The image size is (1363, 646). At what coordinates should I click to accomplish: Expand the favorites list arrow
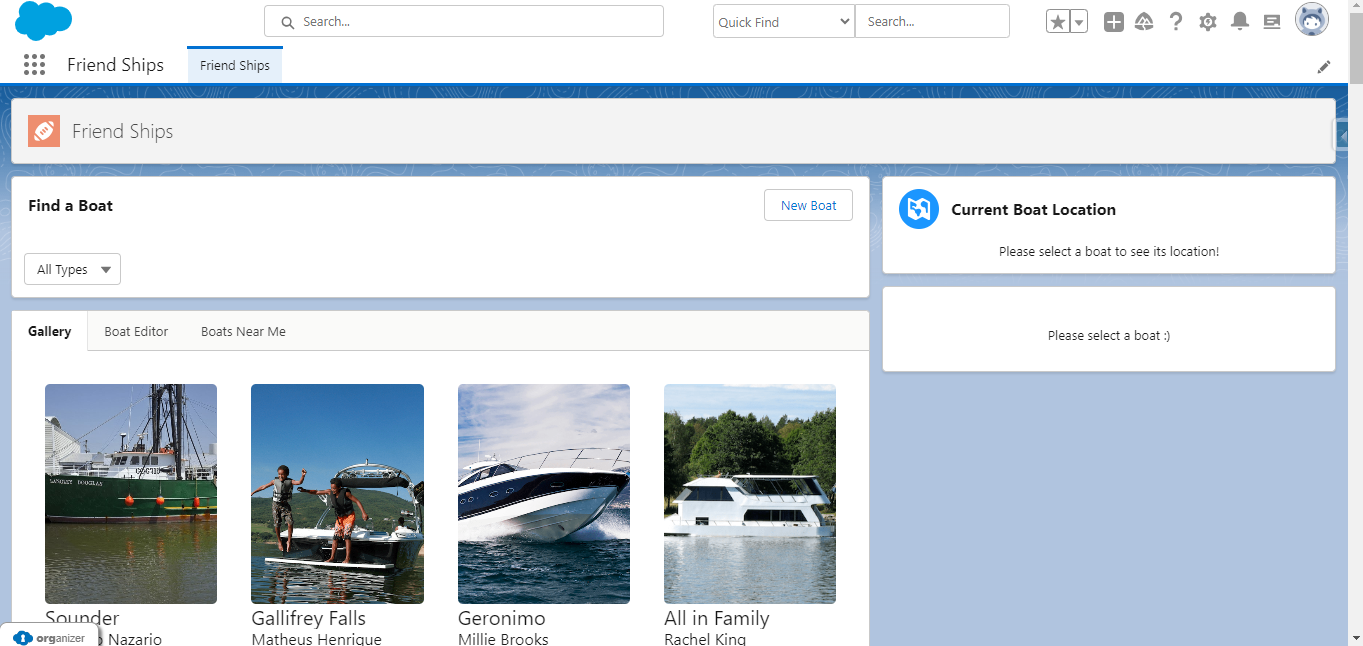pyautogui.click(x=1079, y=22)
